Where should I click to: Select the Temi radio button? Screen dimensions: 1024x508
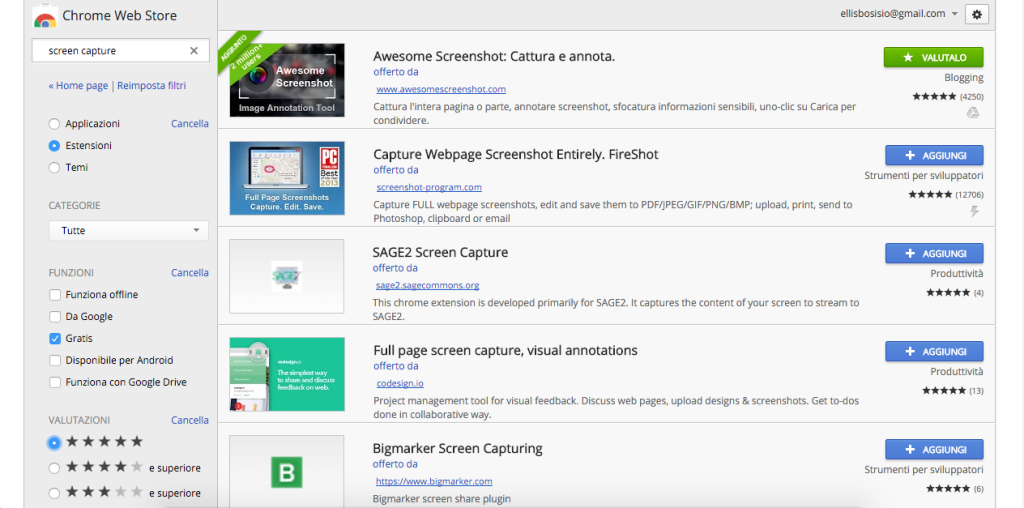pos(54,168)
